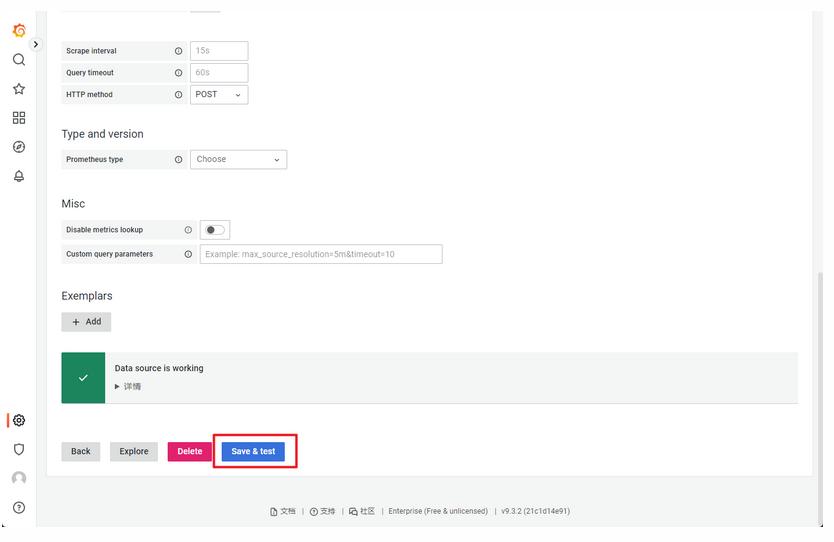Add an exemplar with Add button
This screenshot has width=834, height=542.
pos(86,322)
